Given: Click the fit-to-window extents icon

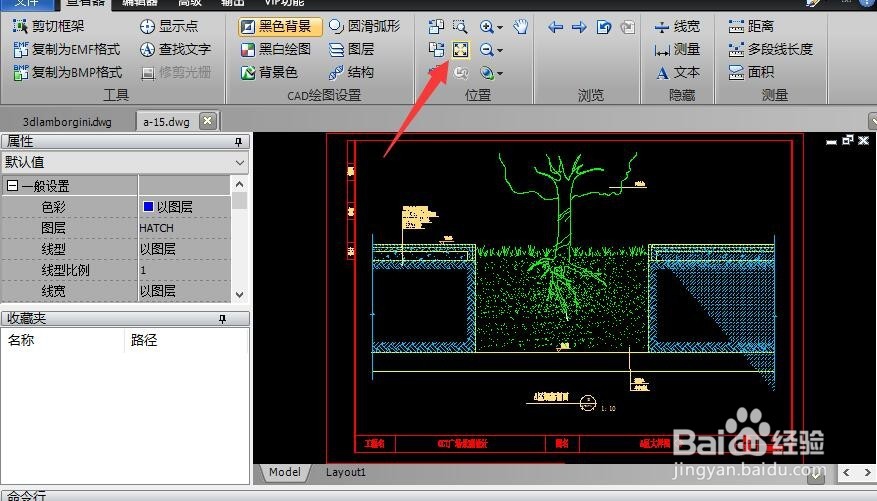Looking at the screenshot, I should 460,50.
